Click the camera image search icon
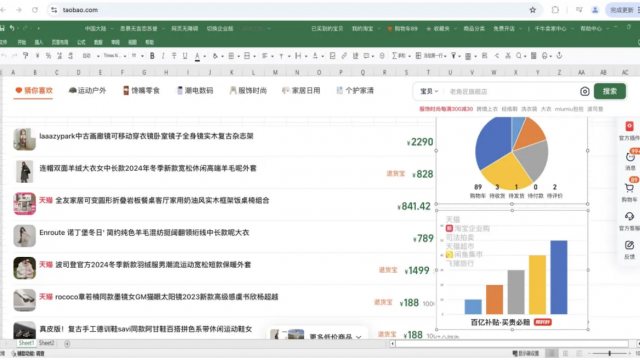Image resolution: width=640 pixels, height=360 pixels. click(x=584, y=91)
